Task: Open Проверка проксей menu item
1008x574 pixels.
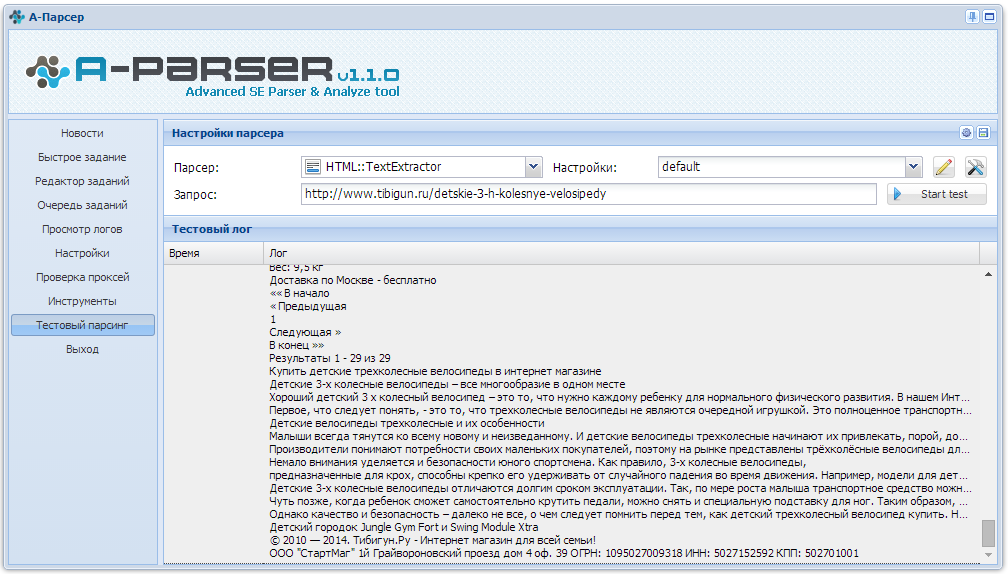Action: click(82, 277)
